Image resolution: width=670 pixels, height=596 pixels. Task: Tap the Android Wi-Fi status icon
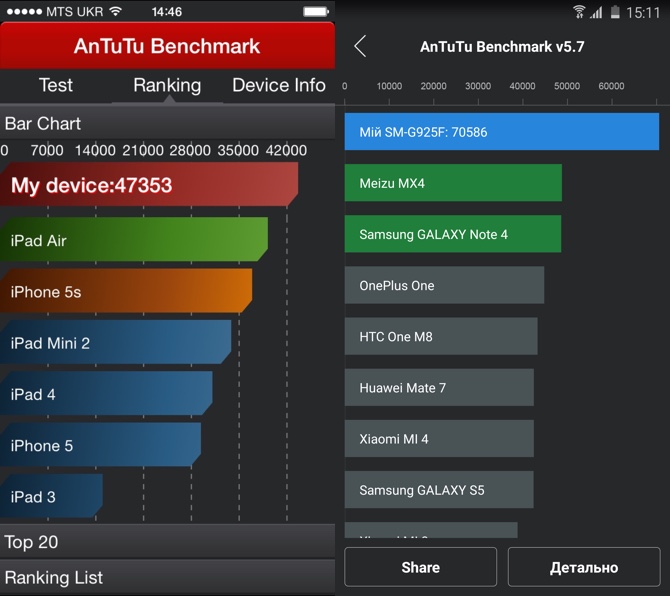pos(579,12)
